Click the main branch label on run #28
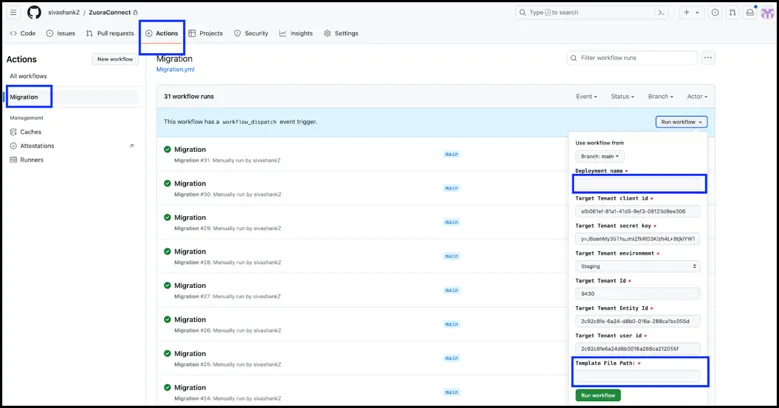 click(x=452, y=256)
